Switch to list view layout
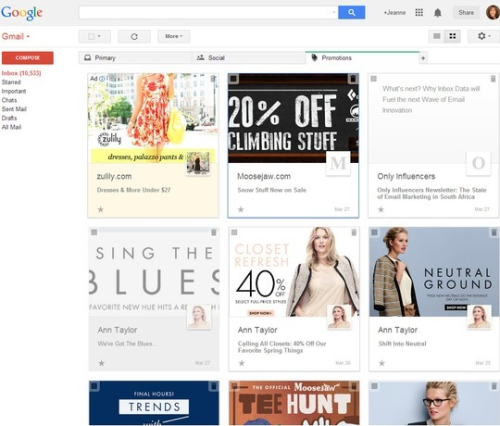 tap(437, 36)
